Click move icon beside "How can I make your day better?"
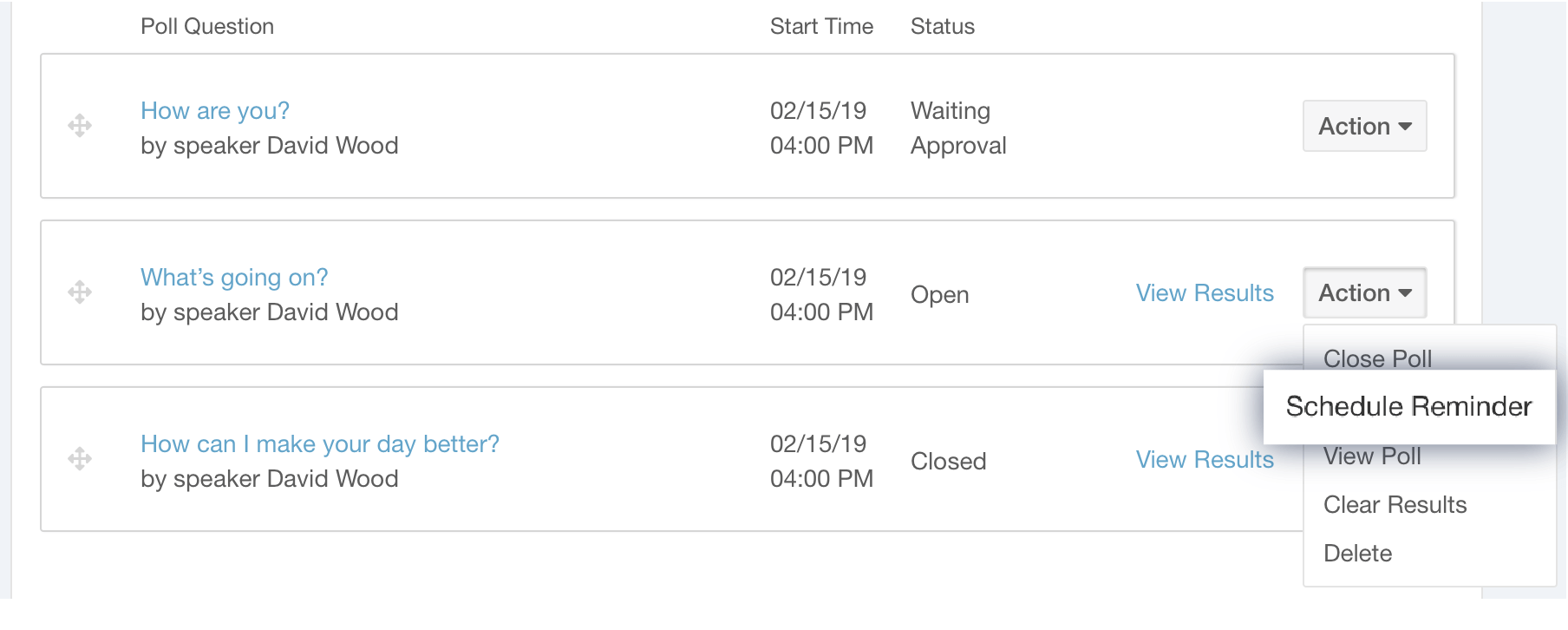The width and height of the screenshot is (1568, 630). coord(80,458)
